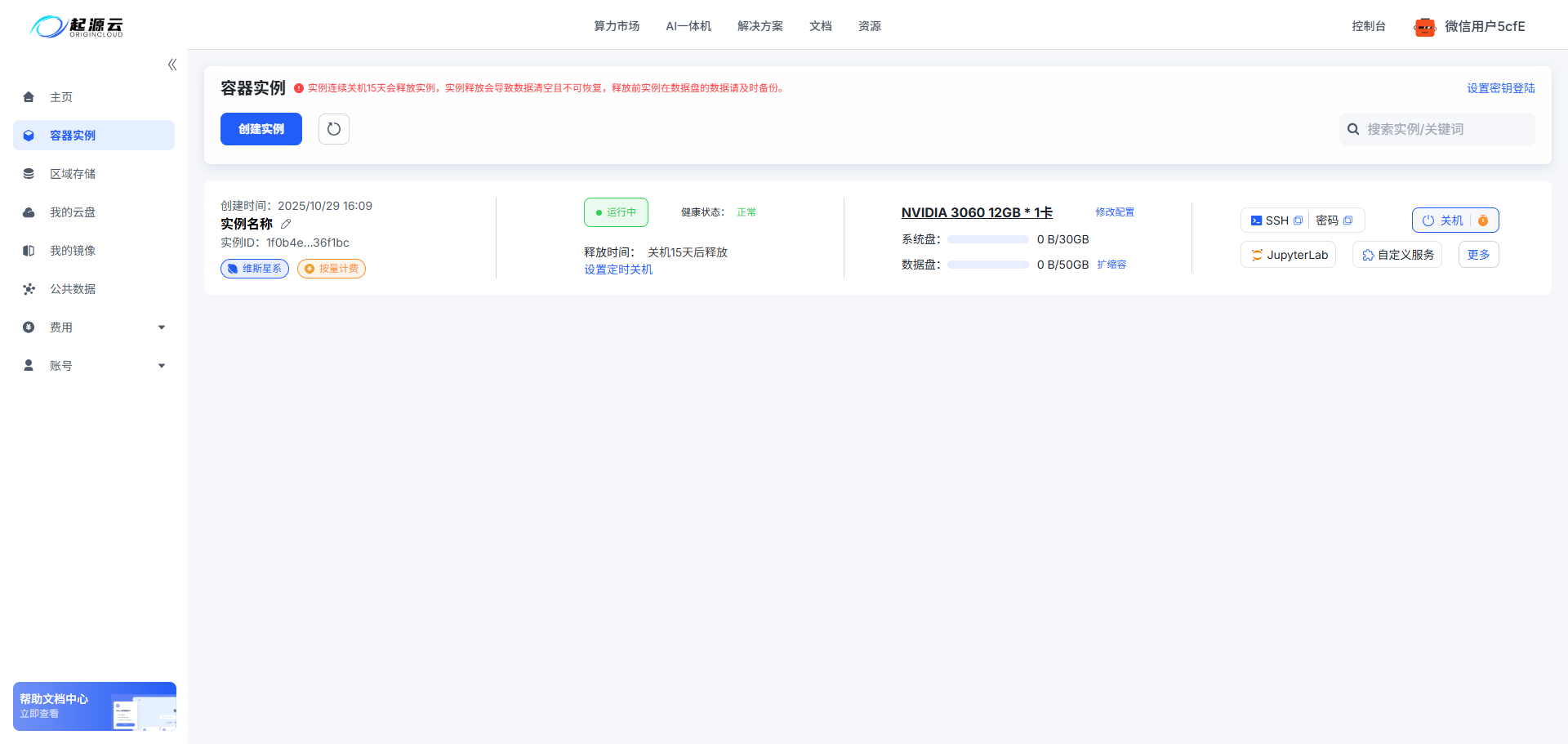
Task: Click the 修改配置 link
Action: 1115,212
